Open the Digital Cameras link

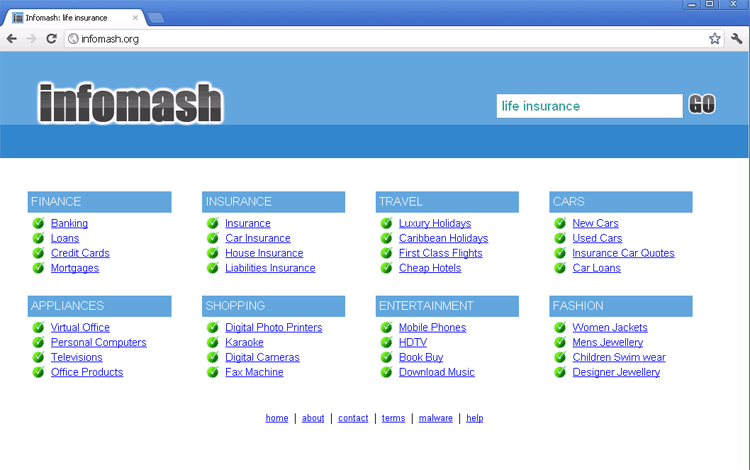pyautogui.click(x=262, y=358)
